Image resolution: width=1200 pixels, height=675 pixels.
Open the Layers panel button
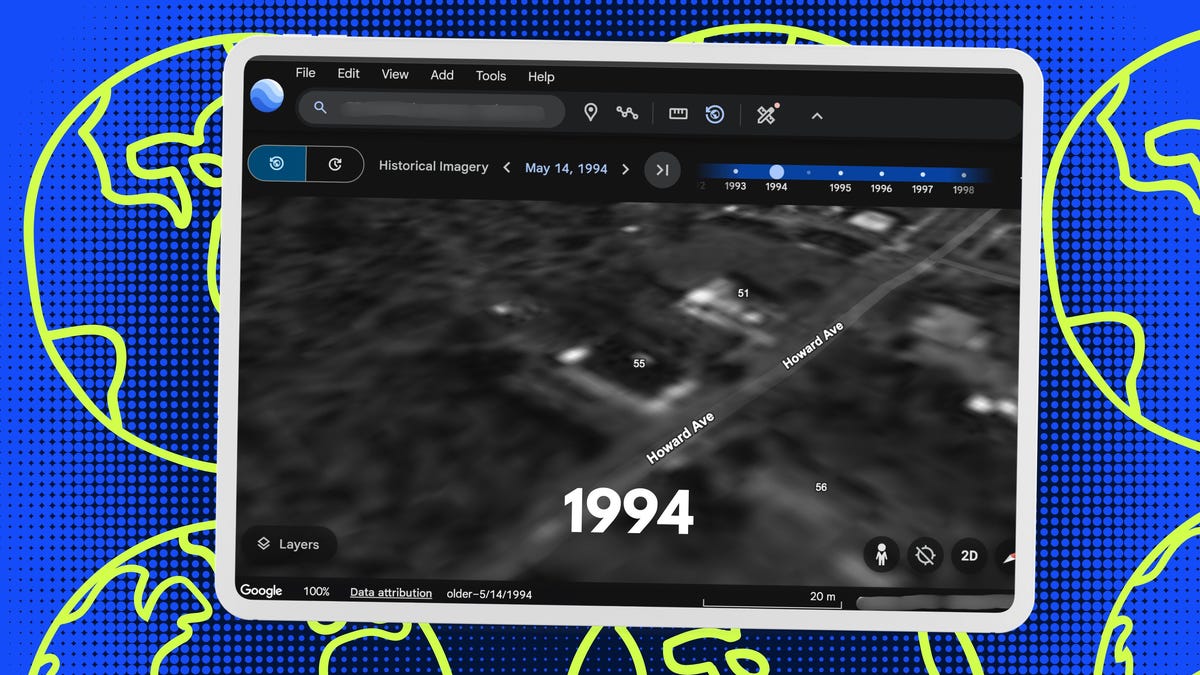(289, 544)
